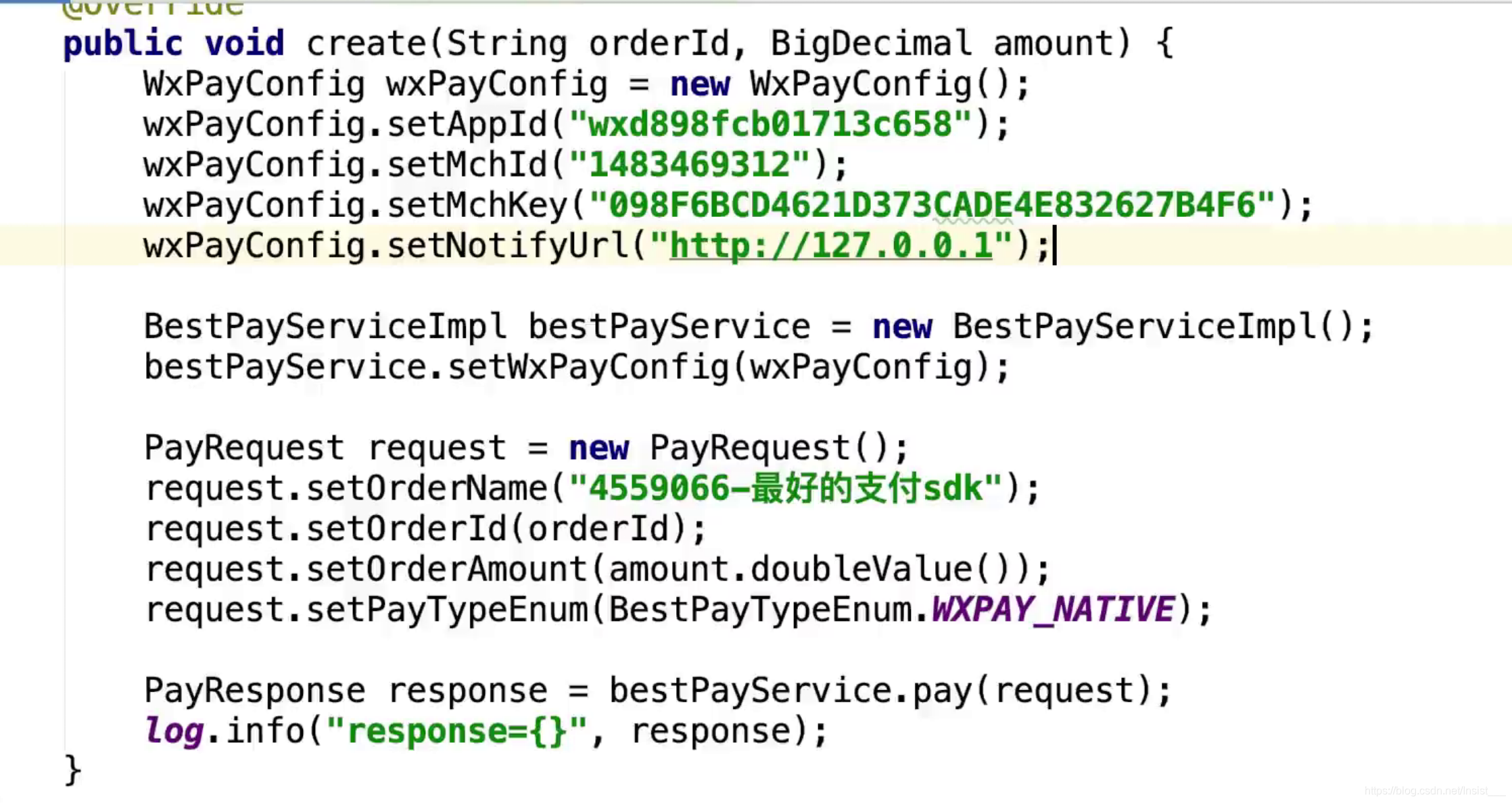The height and width of the screenshot is (803, 1512).
Task: Click new WxPayConfig() constructor call
Action: click(841, 84)
